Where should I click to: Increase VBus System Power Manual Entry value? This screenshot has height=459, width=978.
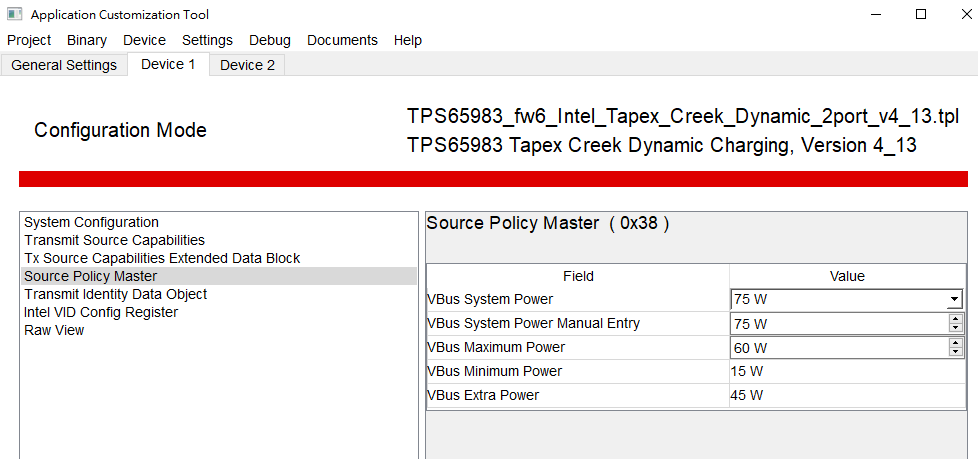[x=956, y=319]
